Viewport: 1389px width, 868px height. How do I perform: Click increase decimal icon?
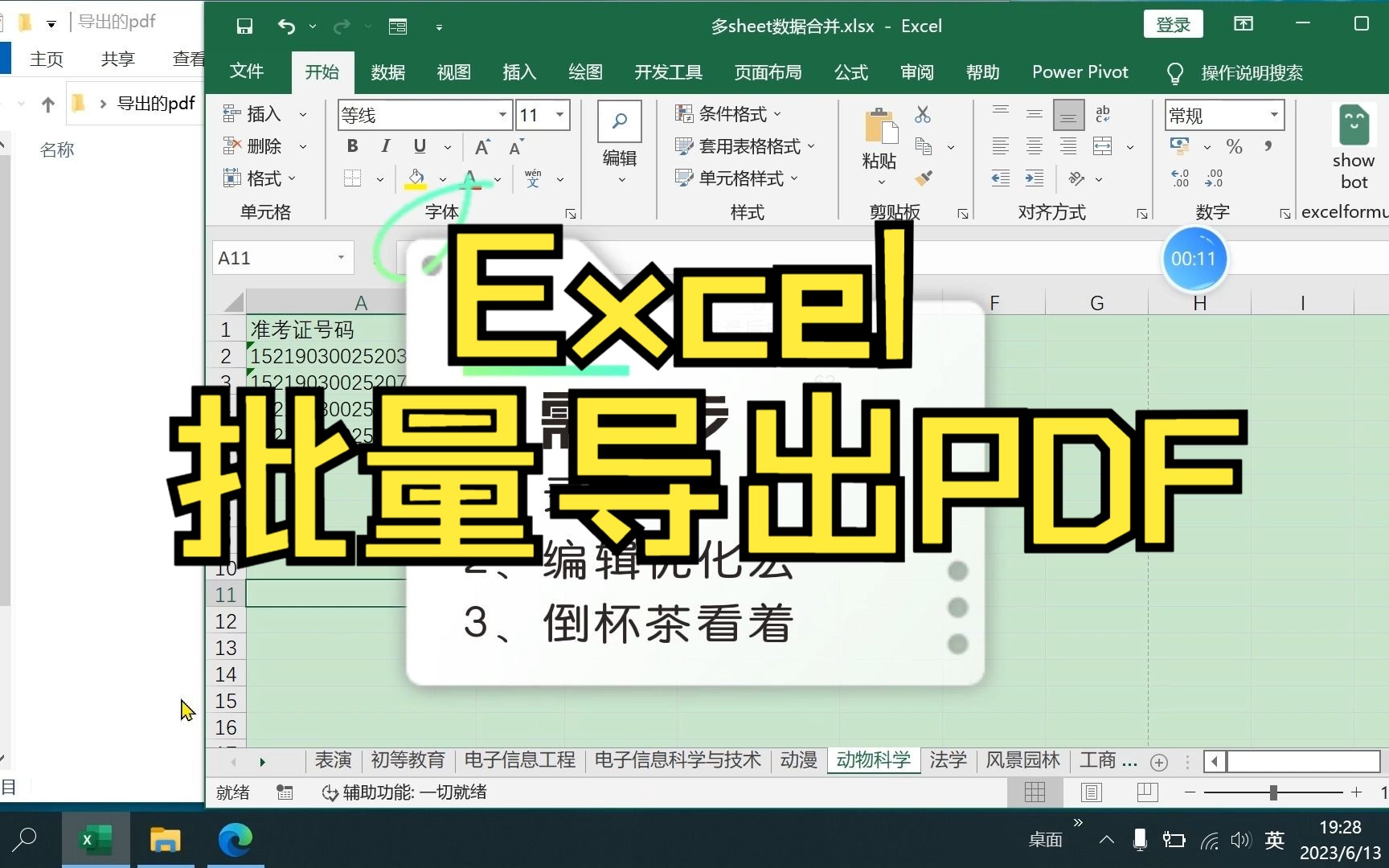coord(1180,178)
